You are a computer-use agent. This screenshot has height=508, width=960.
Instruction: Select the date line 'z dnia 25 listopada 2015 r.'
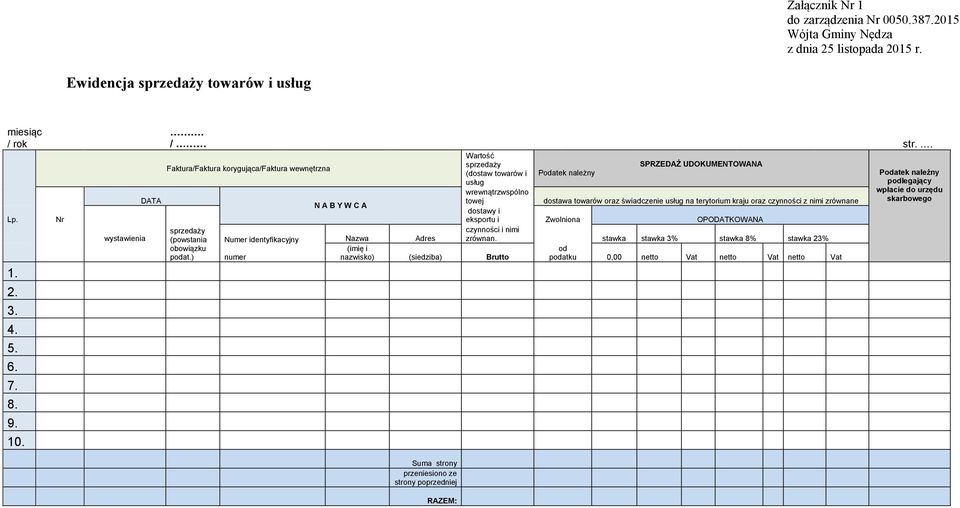tap(854, 49)
